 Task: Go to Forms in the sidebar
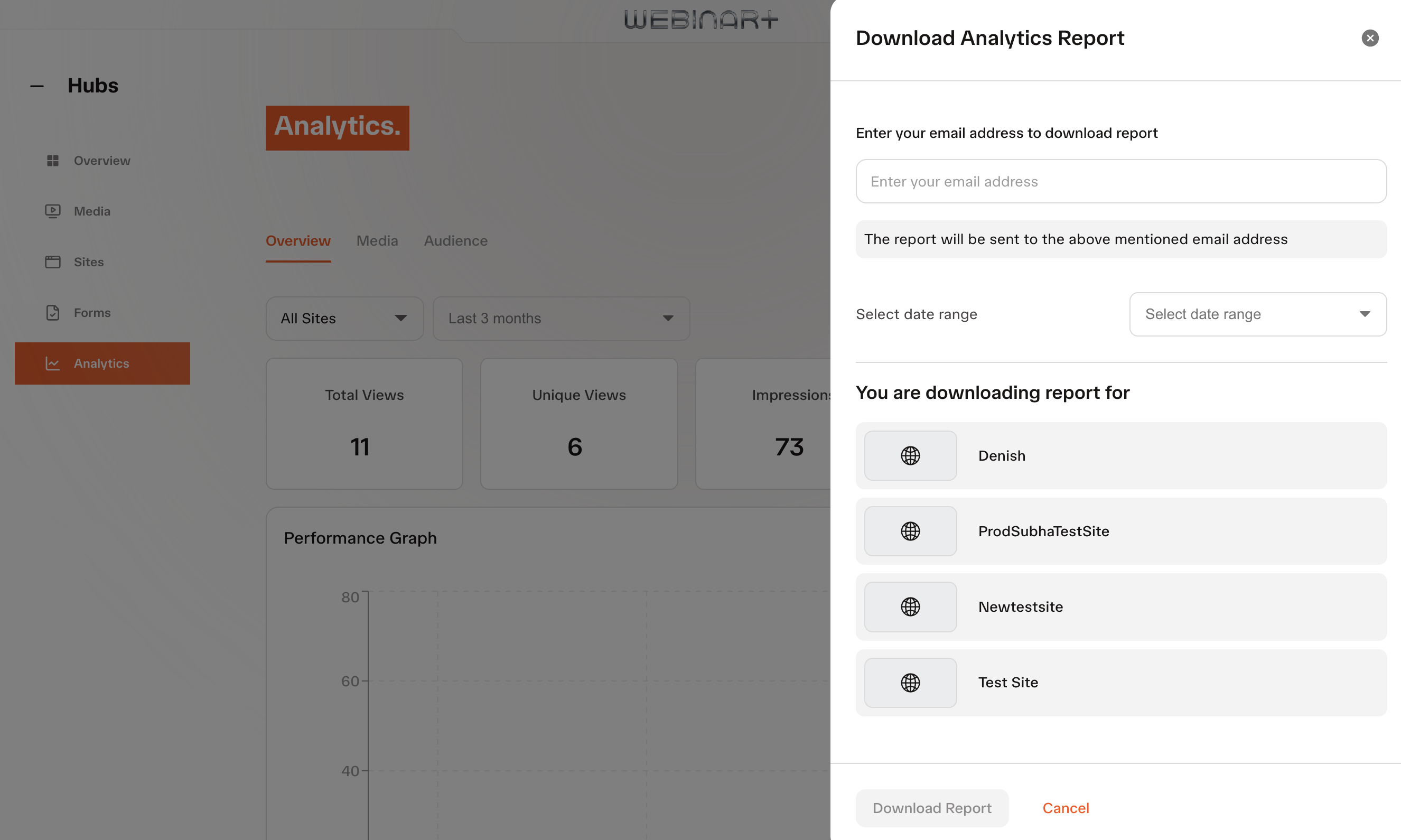point(102,312)
